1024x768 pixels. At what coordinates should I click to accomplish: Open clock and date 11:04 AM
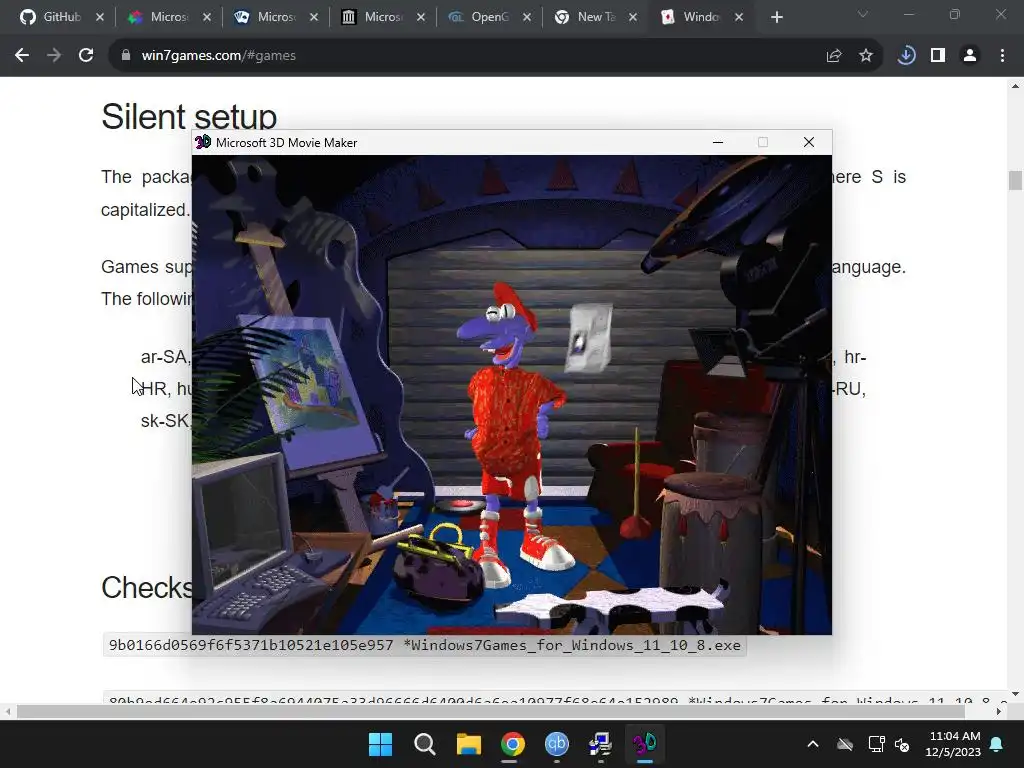(953, 744)
